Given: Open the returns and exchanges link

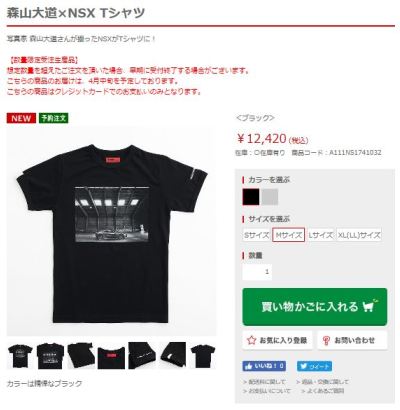Looking at the screenshot, I should coord(322,382).
